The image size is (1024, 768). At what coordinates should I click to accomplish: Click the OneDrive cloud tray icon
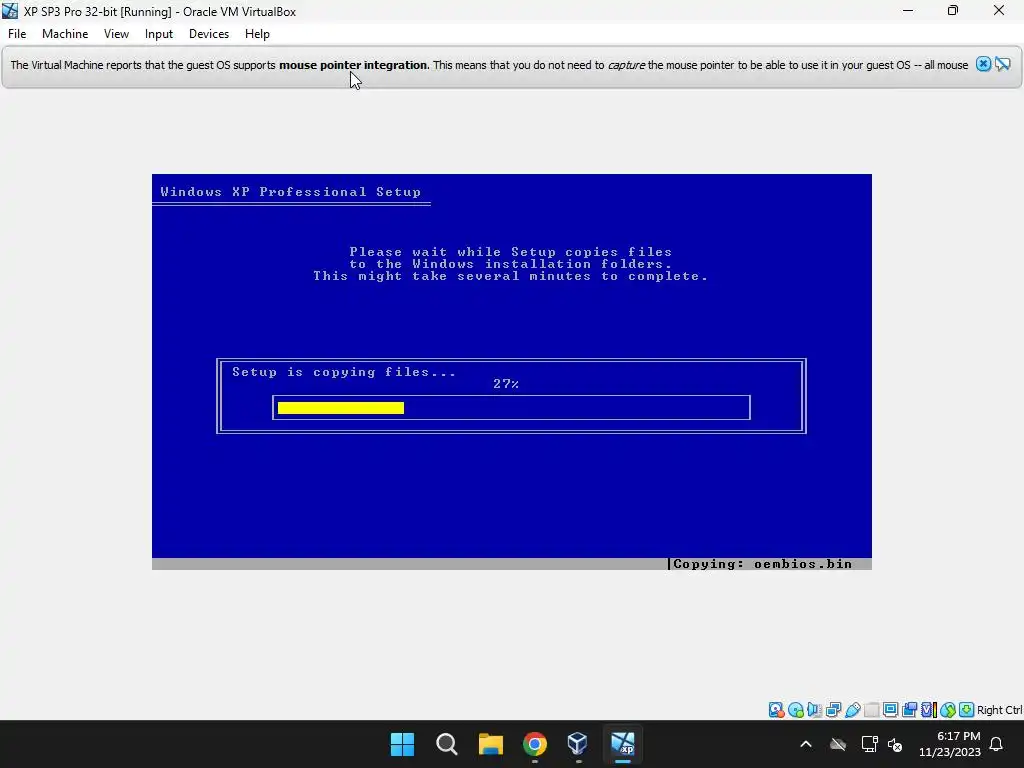click(x=838, y=744)
